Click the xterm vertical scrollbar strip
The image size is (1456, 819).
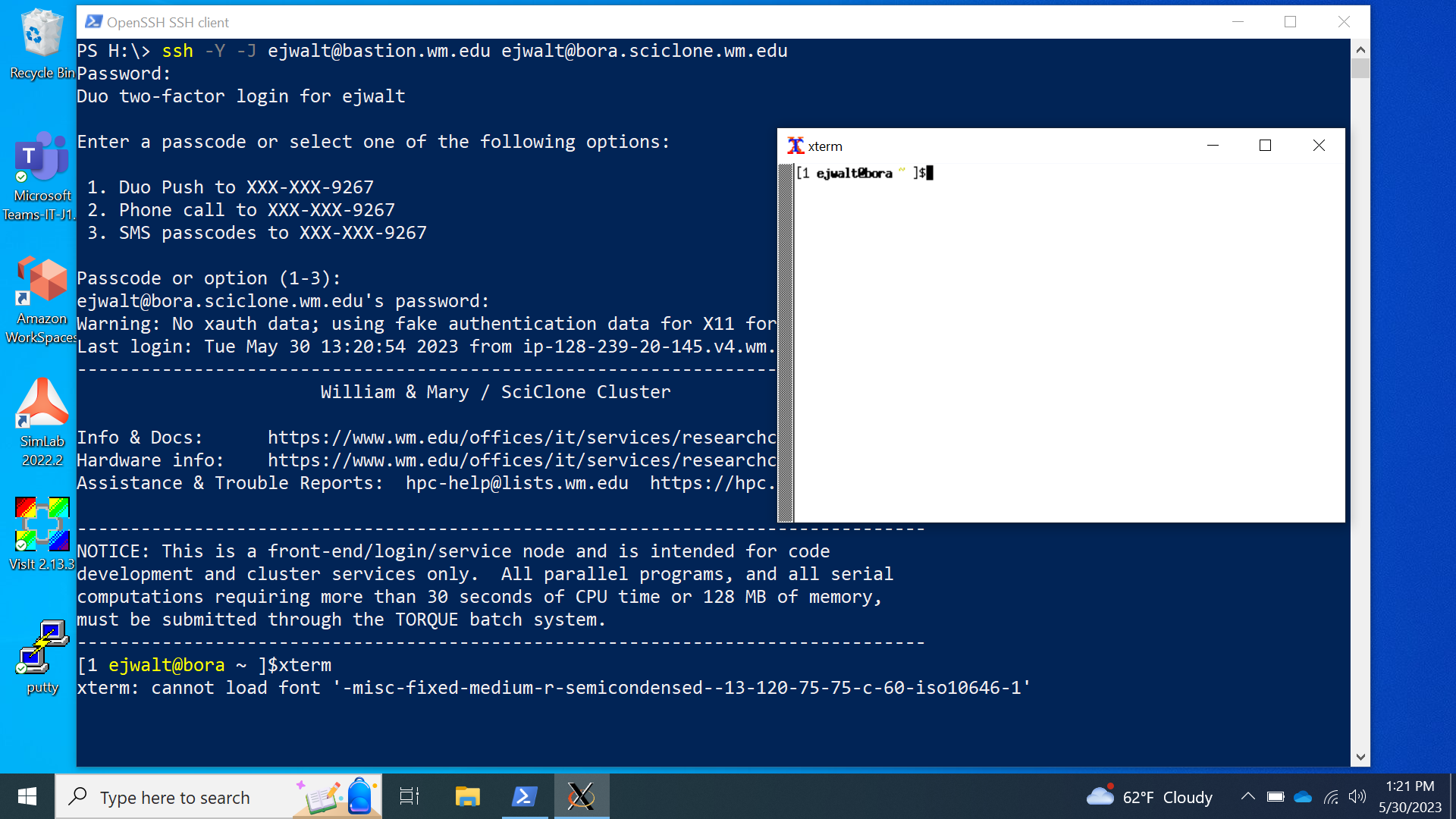pyautogui.click(x=786, y=343)
